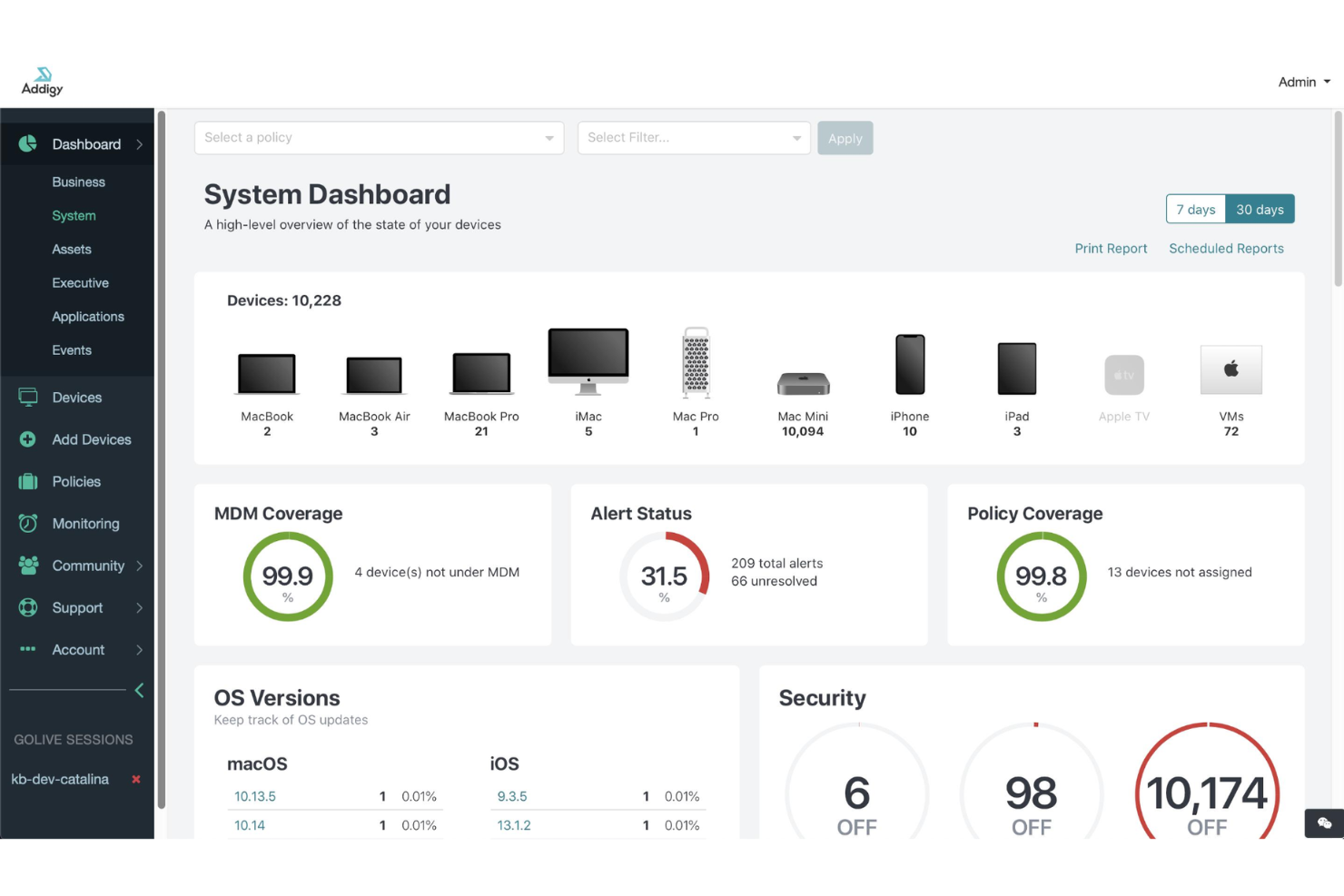This screenshot has width=1344, height=896.
Task: Click the Apply button
Action: click(845, 138)
